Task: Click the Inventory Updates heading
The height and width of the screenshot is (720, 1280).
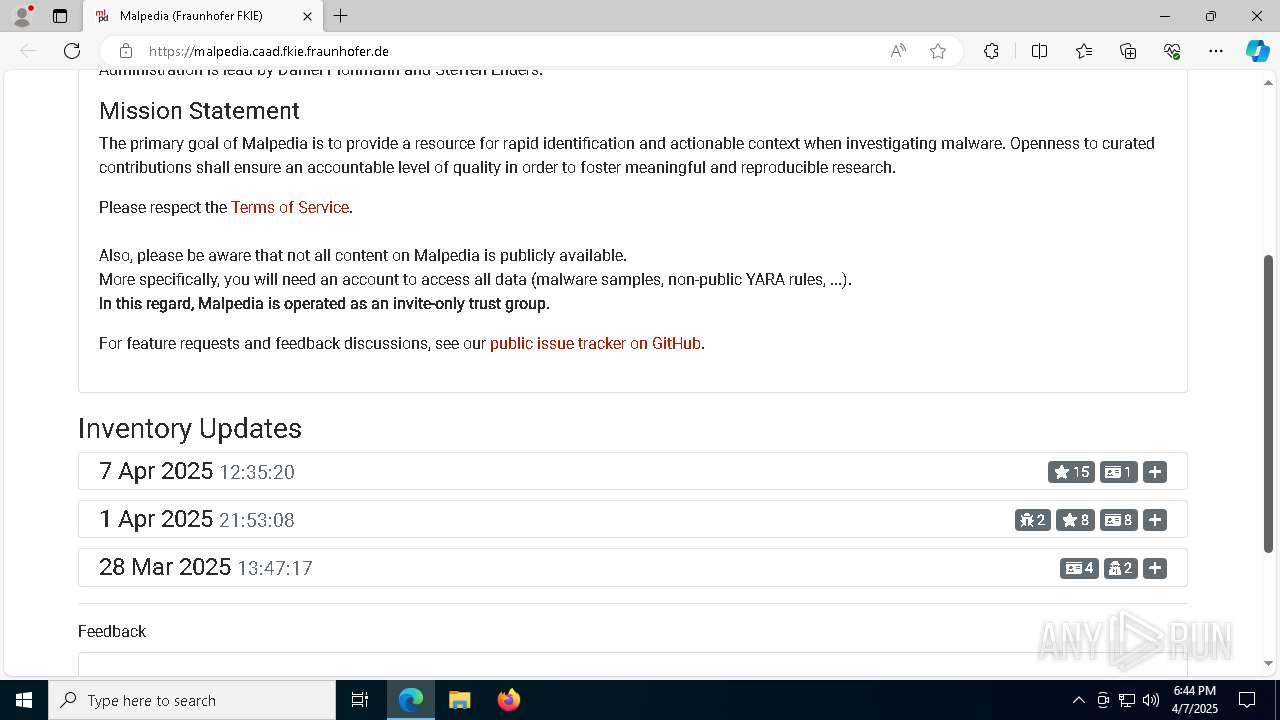Action: [190, 428]
